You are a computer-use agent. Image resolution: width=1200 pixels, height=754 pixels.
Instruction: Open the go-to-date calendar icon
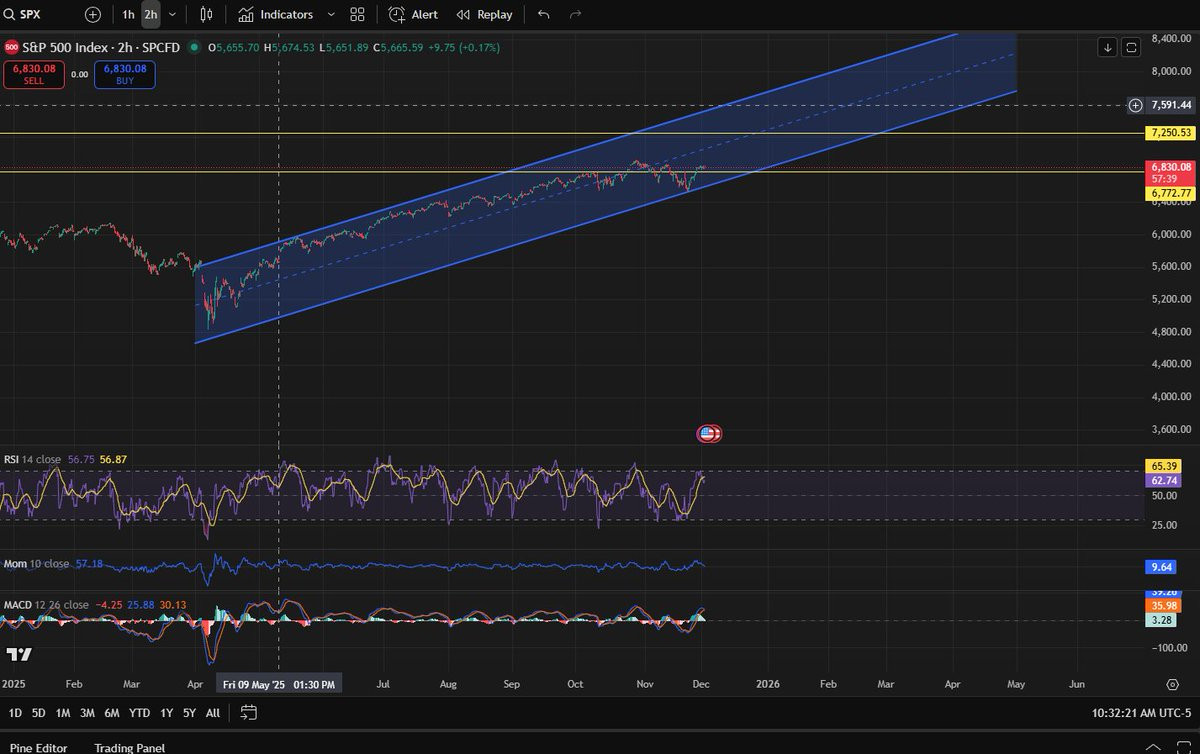pos(249,713)
